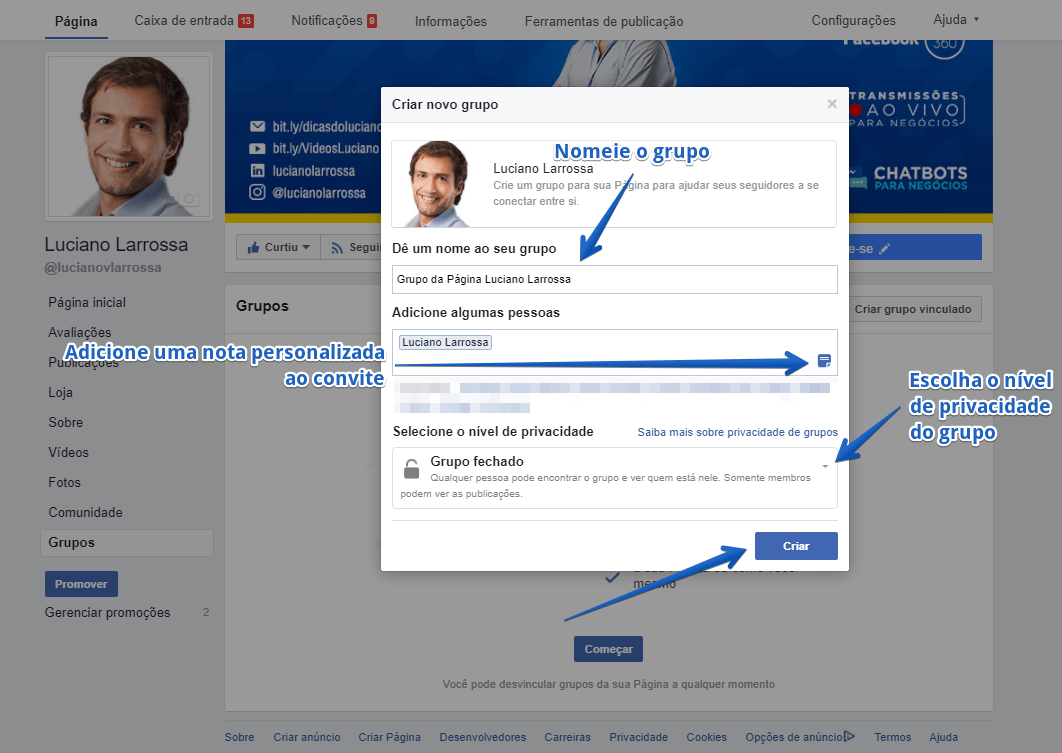This screenshot has height=753, width=1062.
Task: Click the thumbs-up icon on Curtiu
Action: (253, 247)
